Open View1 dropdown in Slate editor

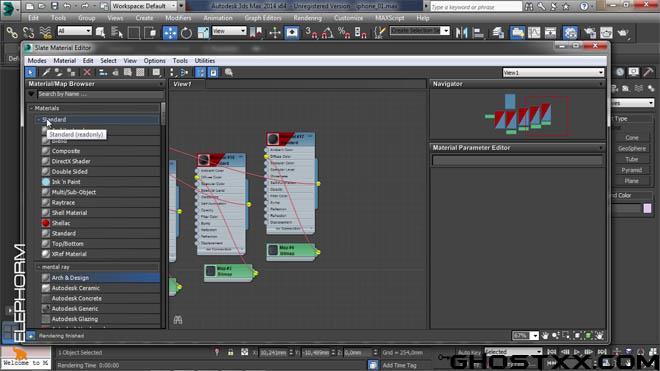point(553,72)
